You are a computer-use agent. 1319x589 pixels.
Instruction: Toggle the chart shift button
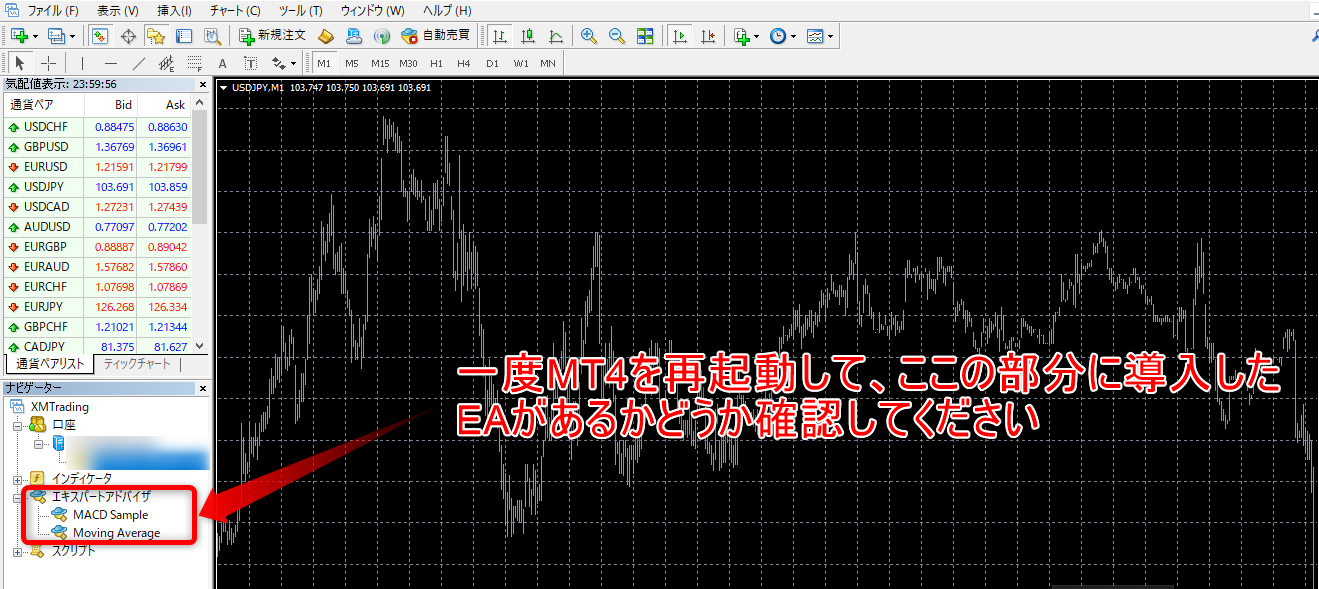pos(708,36)
